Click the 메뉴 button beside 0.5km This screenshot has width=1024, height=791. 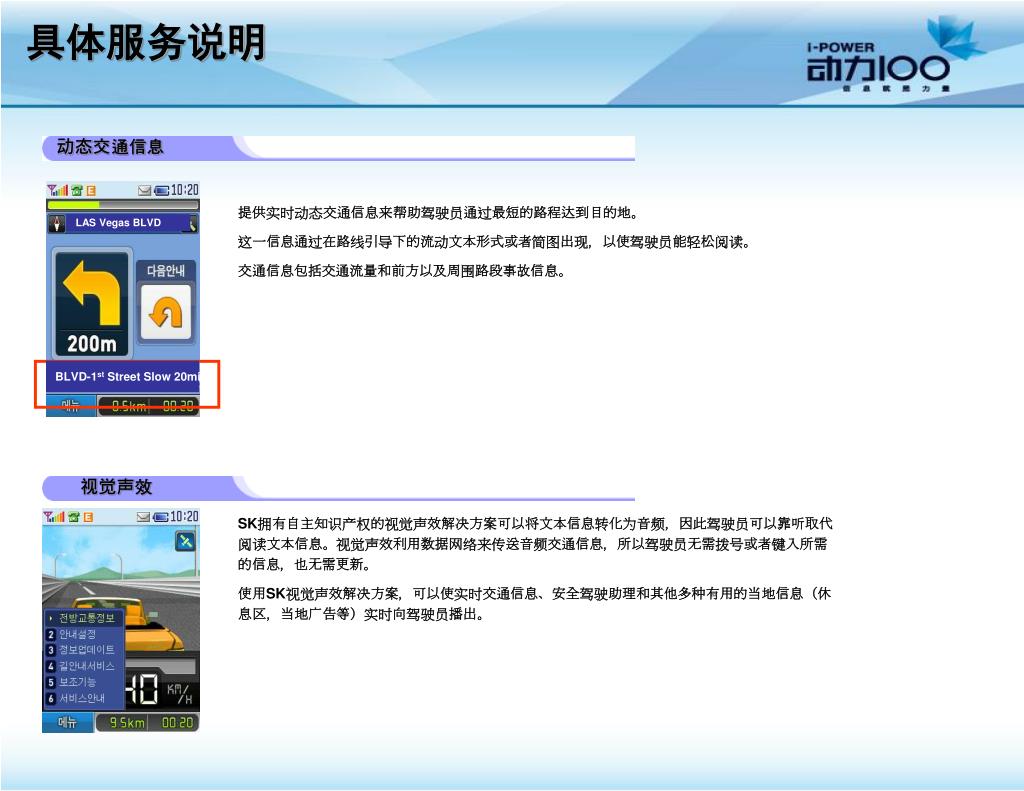[x=71, y=406]
